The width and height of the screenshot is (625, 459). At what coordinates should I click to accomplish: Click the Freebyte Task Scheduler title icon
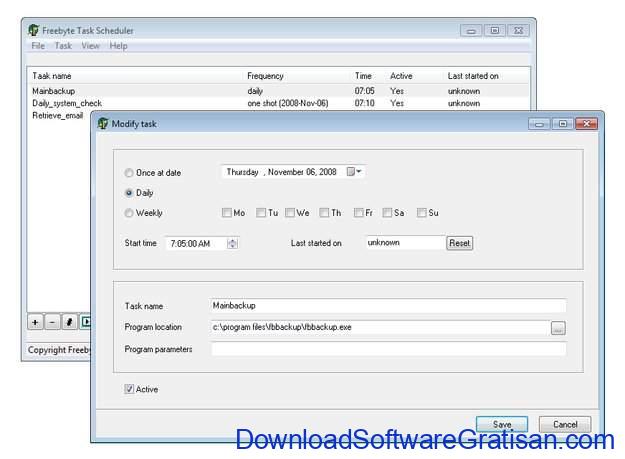coord(33,30)
